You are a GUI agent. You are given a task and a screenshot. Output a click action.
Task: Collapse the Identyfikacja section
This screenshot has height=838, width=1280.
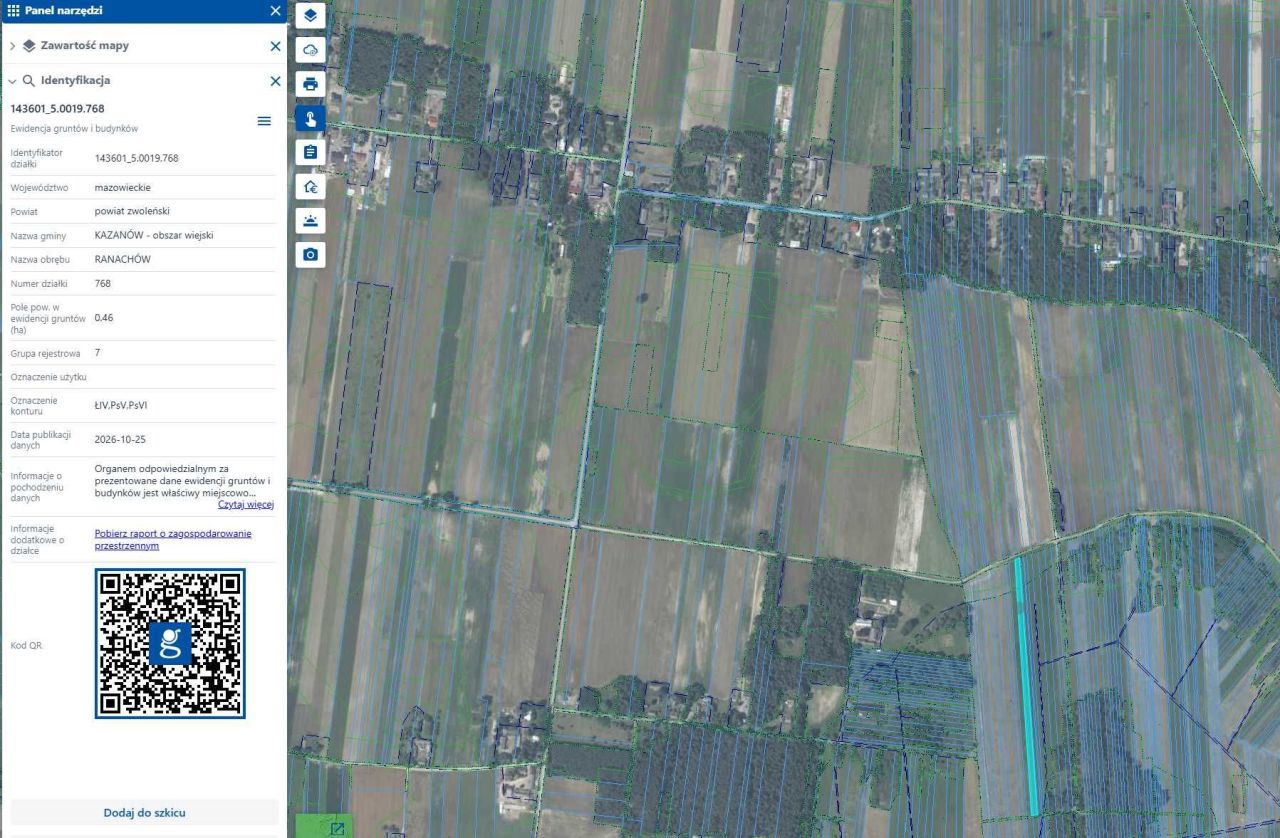click(x=13, y=81)
